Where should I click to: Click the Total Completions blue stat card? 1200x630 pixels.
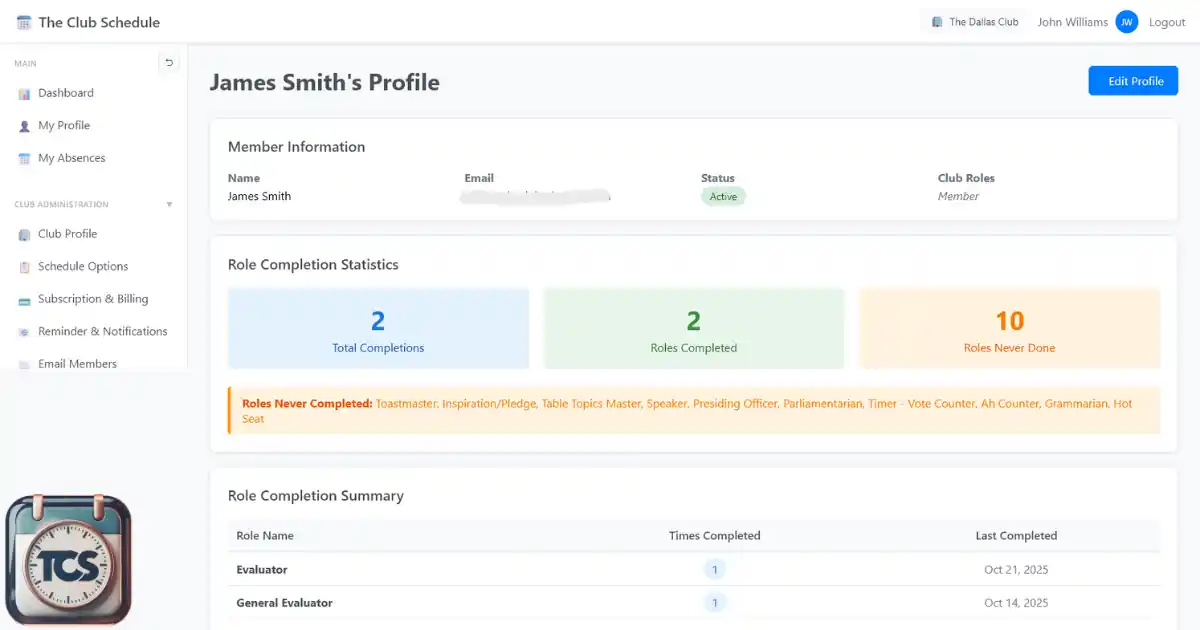378,329
